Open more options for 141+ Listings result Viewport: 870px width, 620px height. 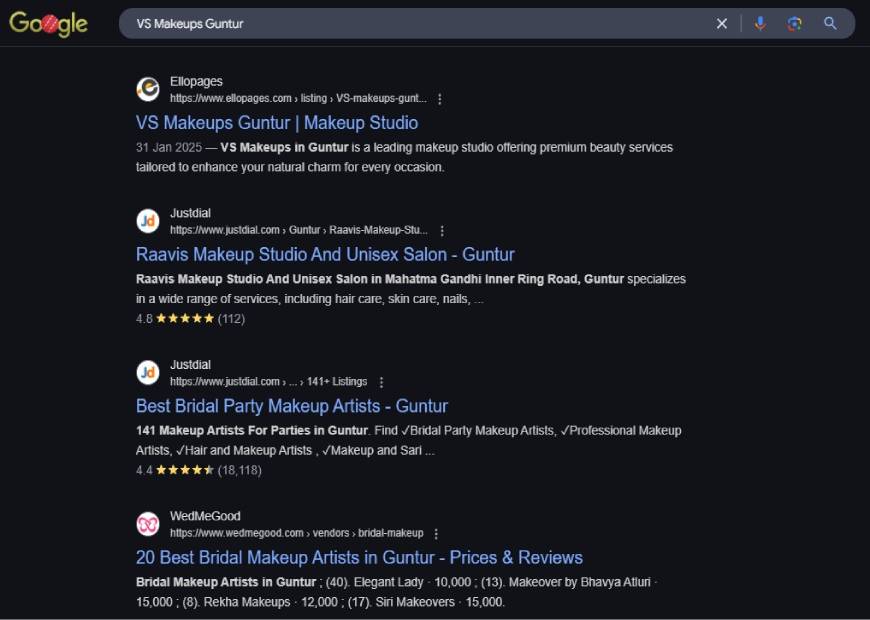point(381,382)
